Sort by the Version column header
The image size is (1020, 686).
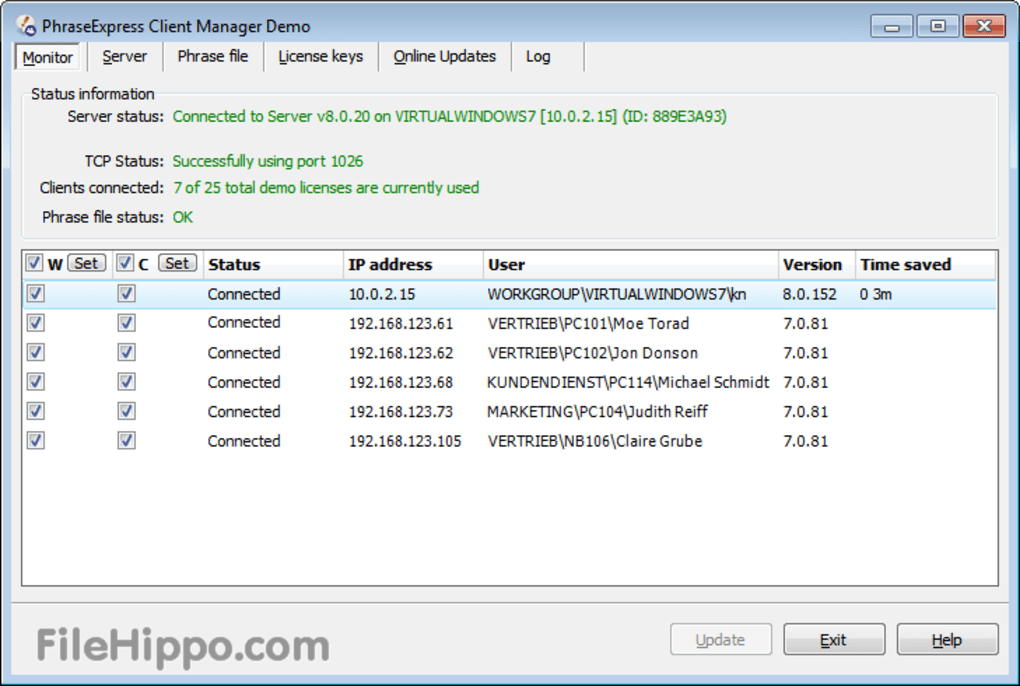pyautogui.click(x=816, y=265)
